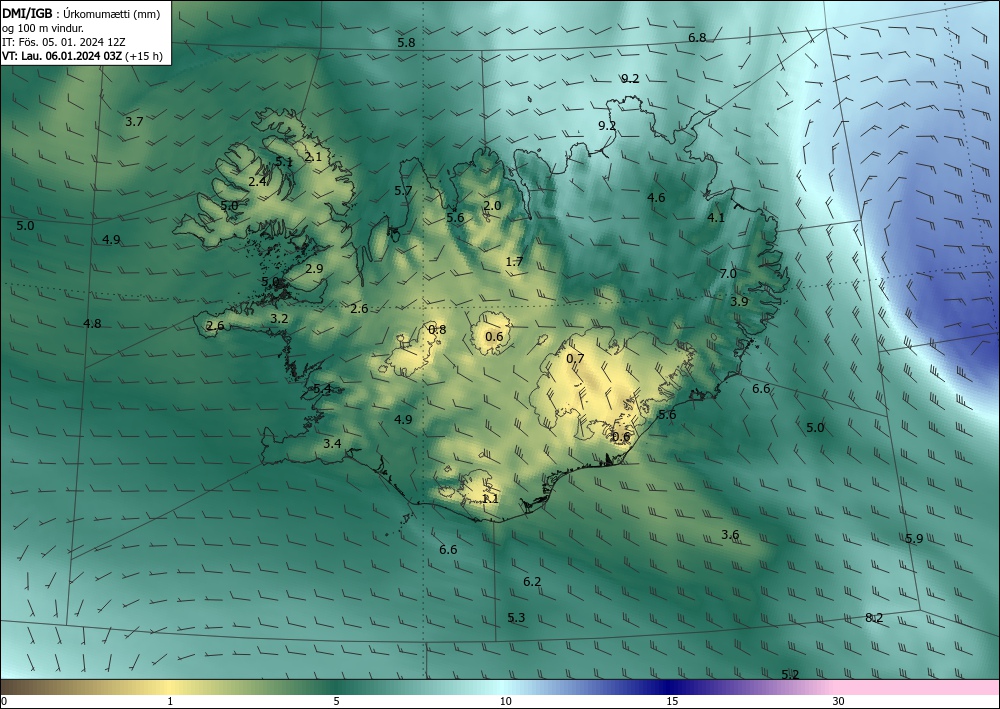Click the 4.1 map value
The width and height of the screenshot is (1000, 709).
point(716,217)
